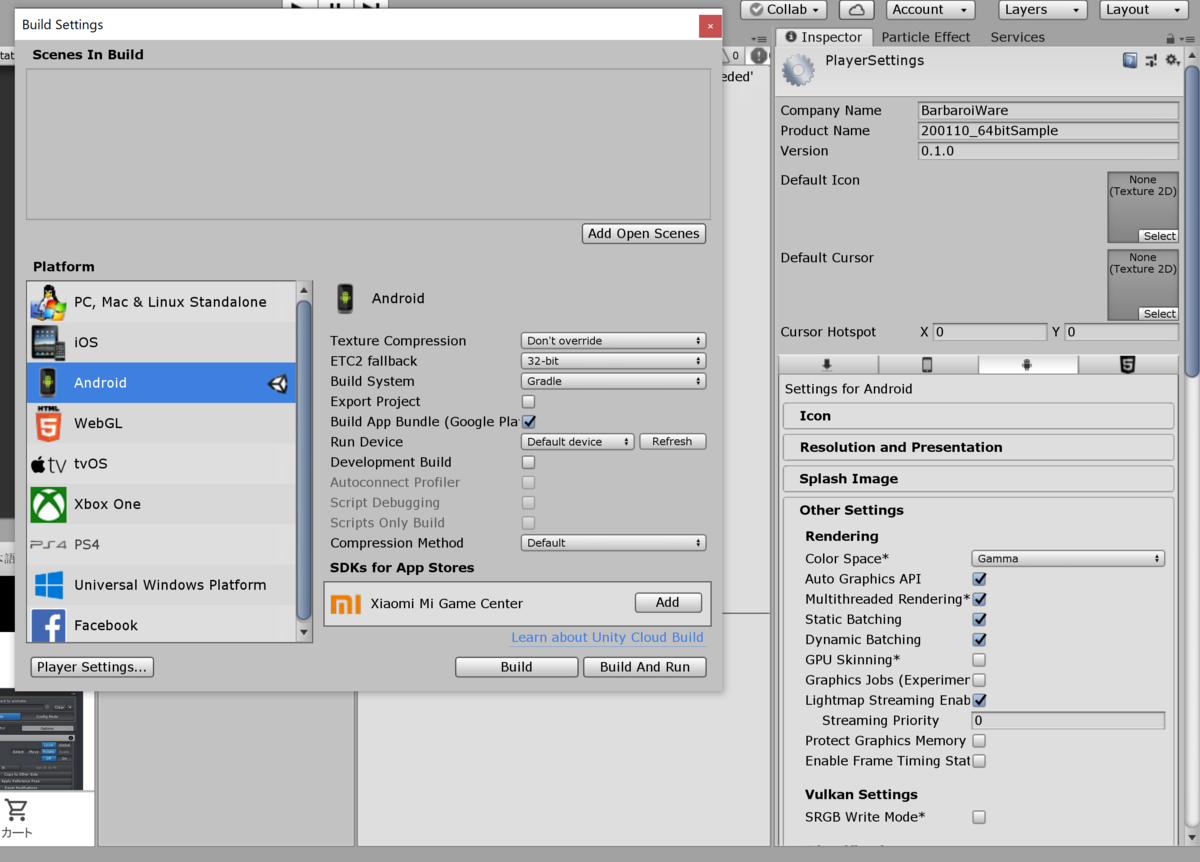1200x862 pixels.
Task: Open the Texture Compression dropdown
Action: [613, 341]
